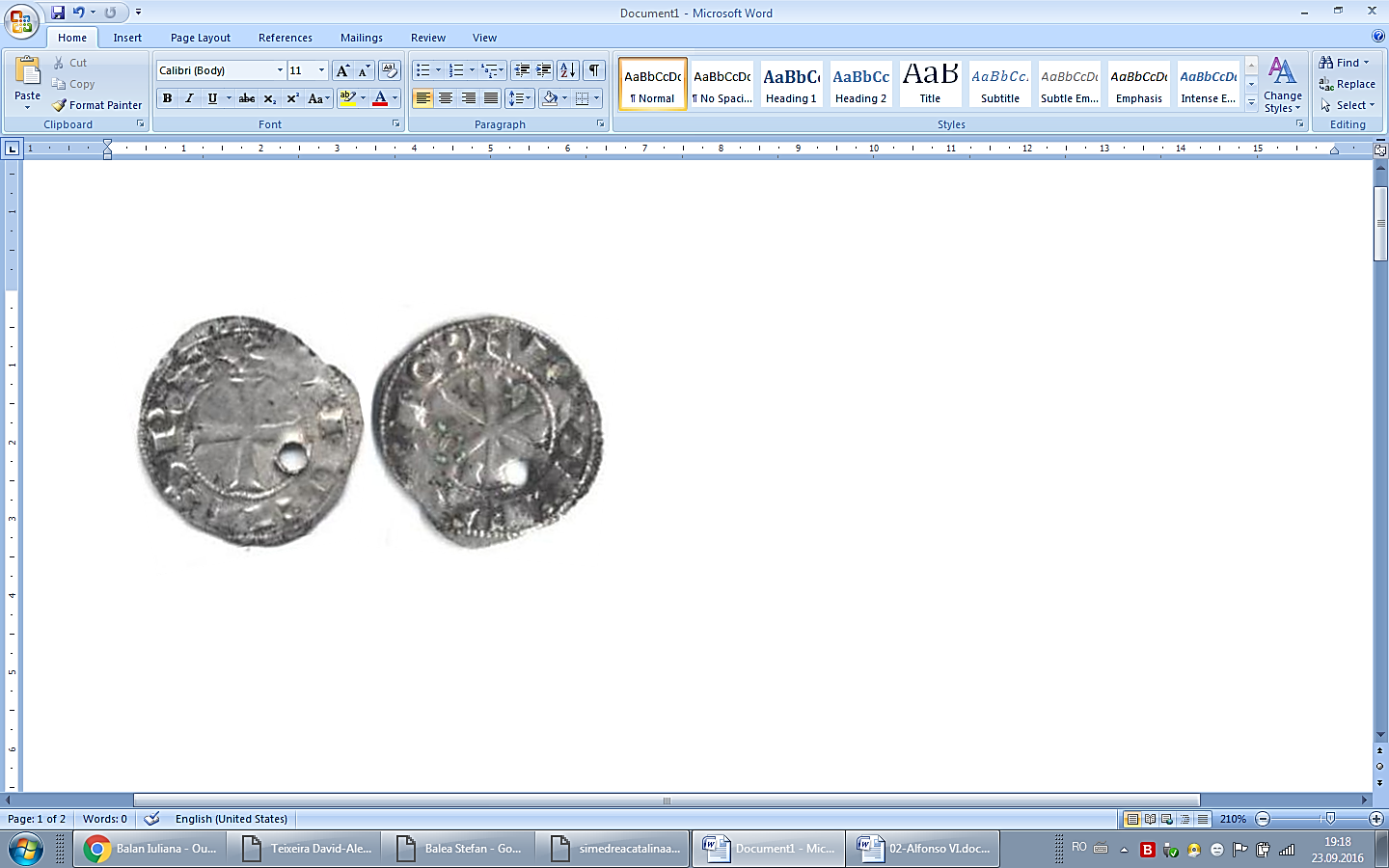Open the Calibri font name dropdown
Image resolution: width=1389 pixels, height=868 pixels.
pyautogui.click(x=280, y=70)
